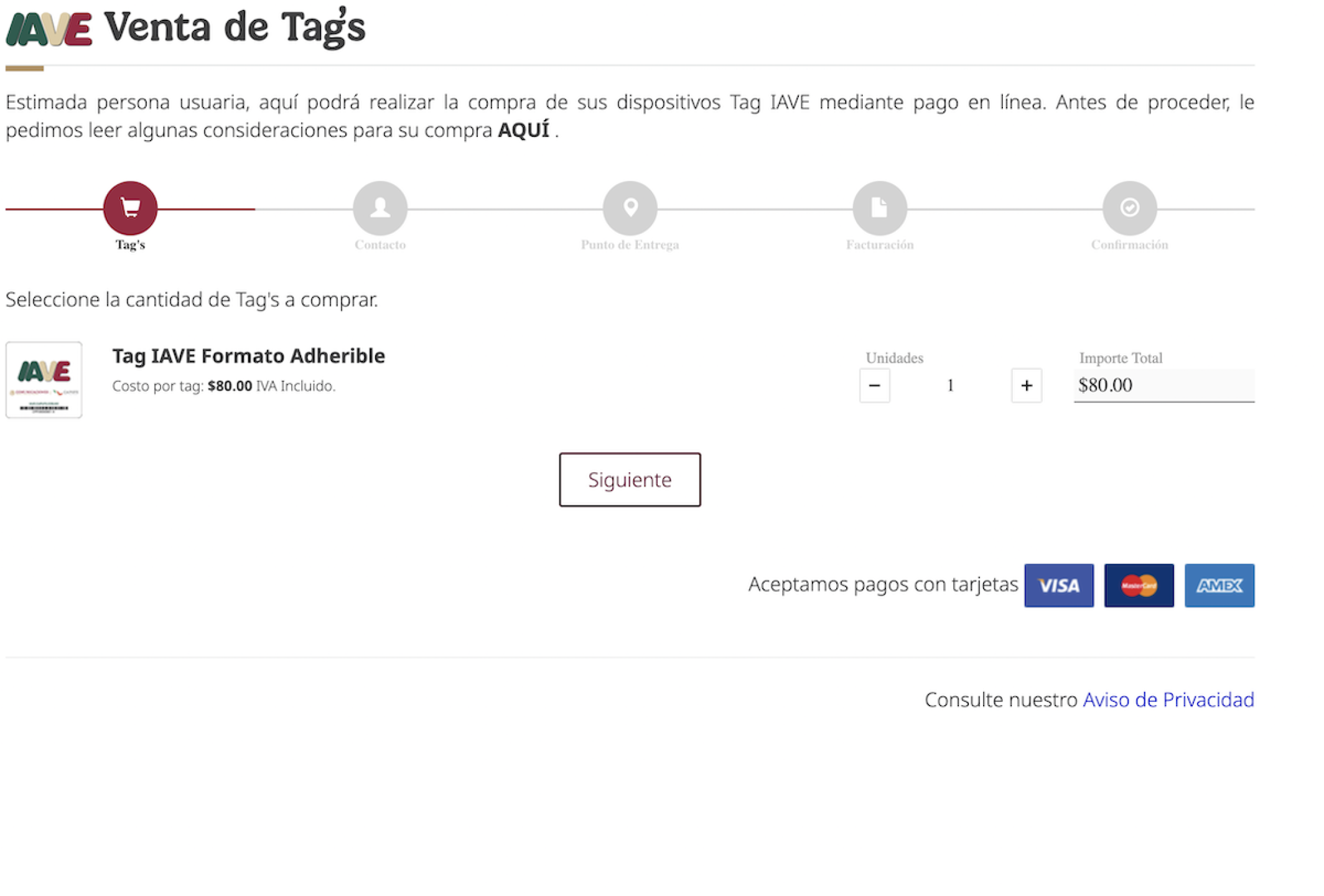Click the 'Venta de Tag's' page heading
Screen dimensions: 1324x896
[x=235, y=28]
